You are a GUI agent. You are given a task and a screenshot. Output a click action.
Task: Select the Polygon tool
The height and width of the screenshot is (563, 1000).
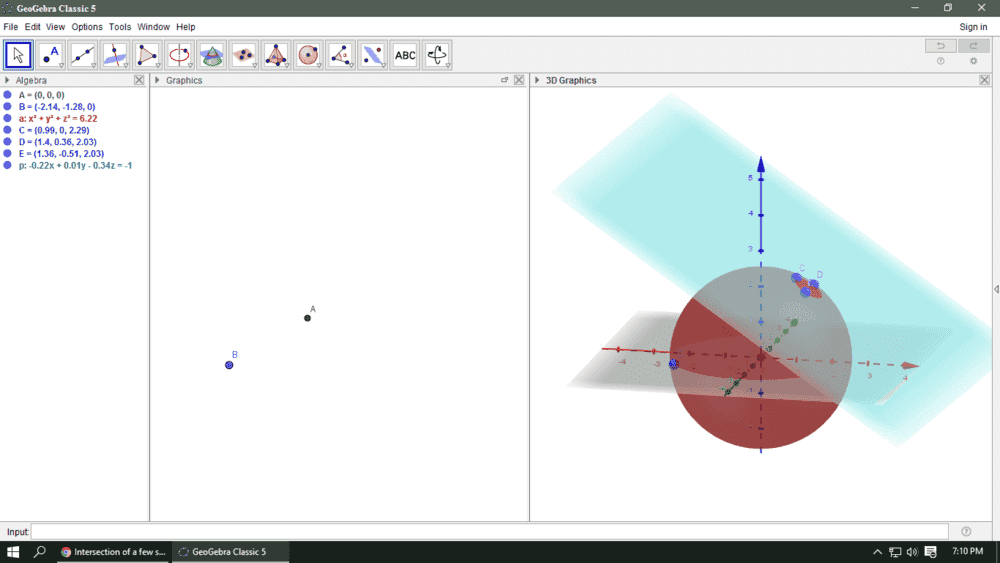point(147,55)
